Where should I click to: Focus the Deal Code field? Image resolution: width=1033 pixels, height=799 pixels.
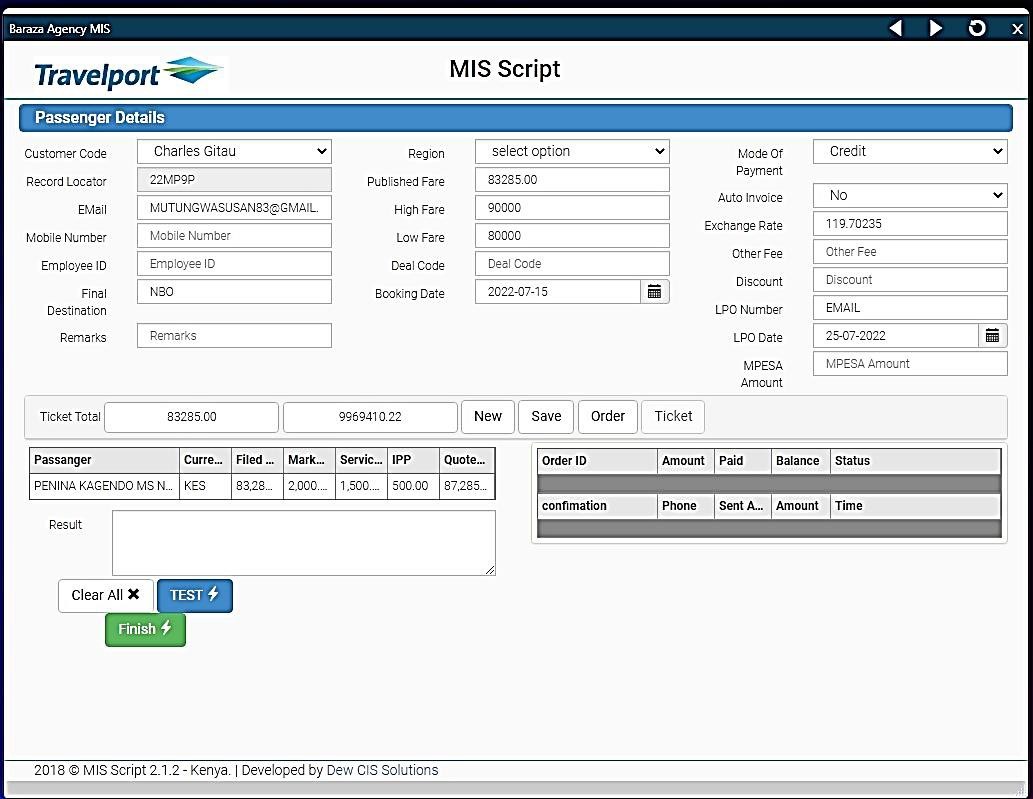tap(572, 264)
